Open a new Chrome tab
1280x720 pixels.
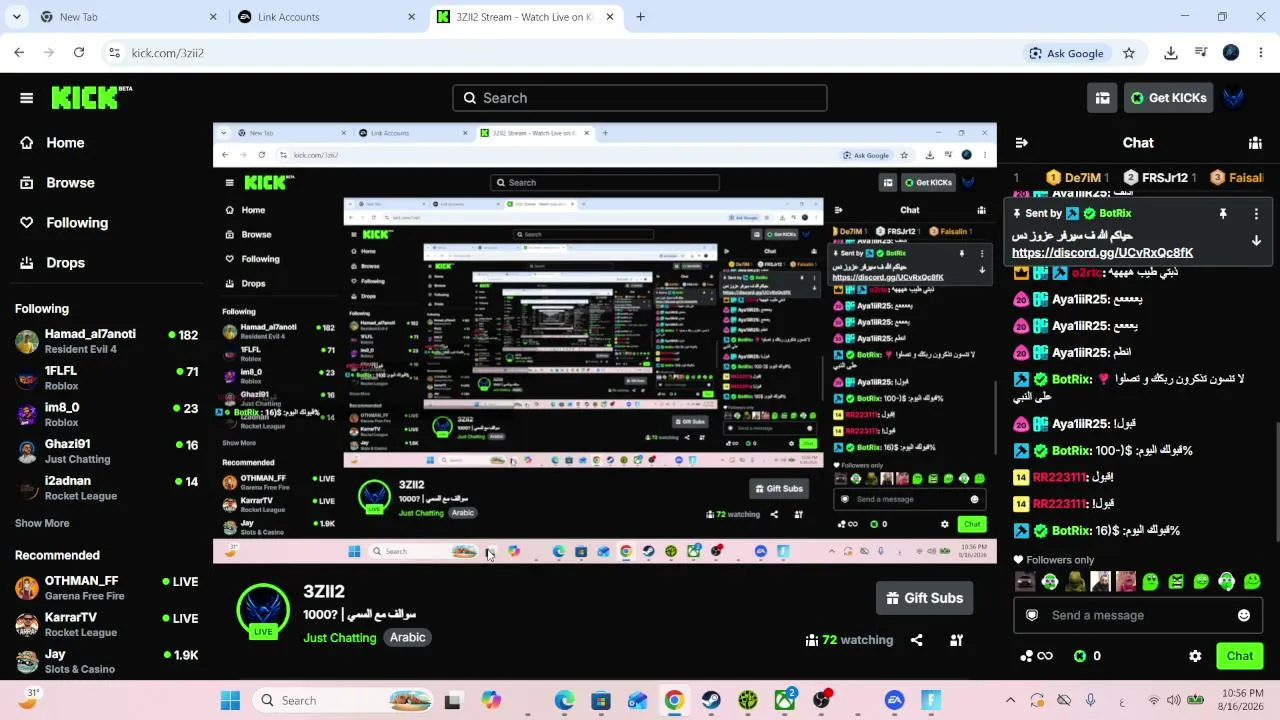click(640, 17)
